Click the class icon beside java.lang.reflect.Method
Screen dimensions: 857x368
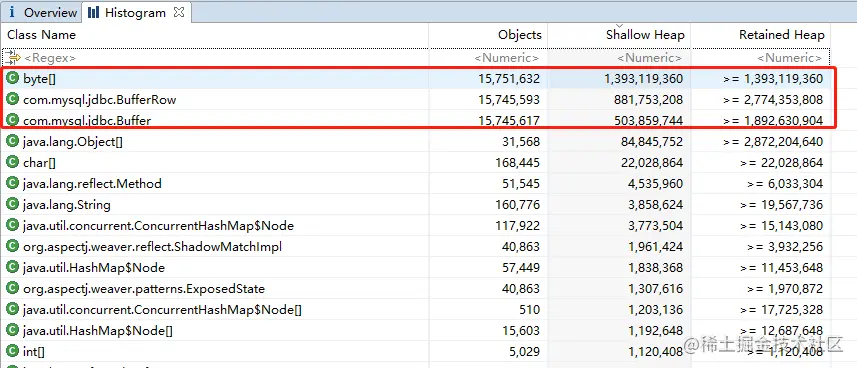(13, 184)
